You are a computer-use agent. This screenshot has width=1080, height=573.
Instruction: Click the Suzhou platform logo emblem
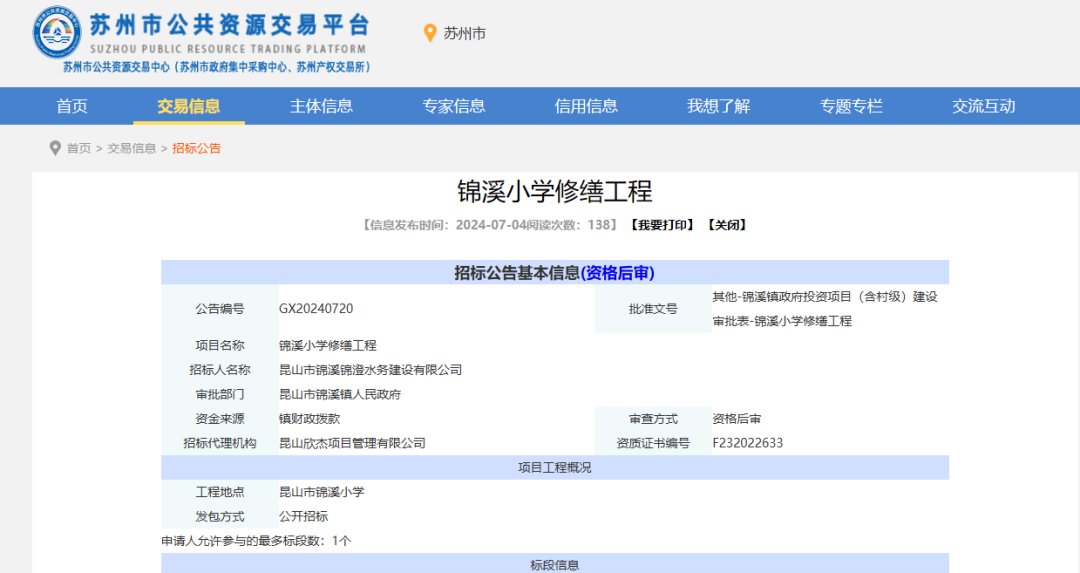tap(57, 32)
